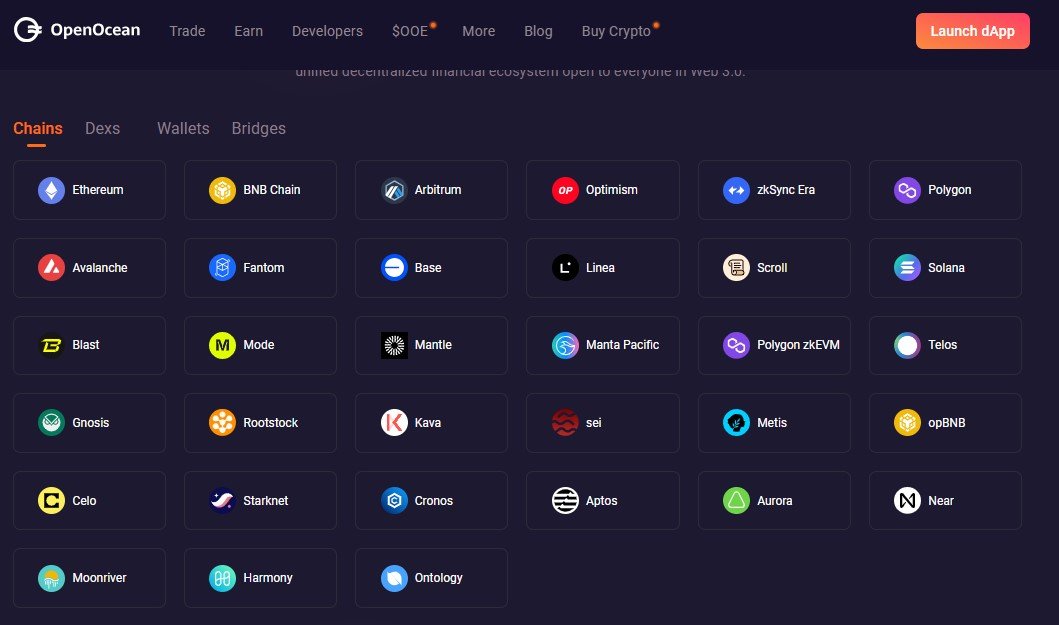The image size is (1059, 625).
Task: Click the opBNB chain icon
Action: [907, 423]
